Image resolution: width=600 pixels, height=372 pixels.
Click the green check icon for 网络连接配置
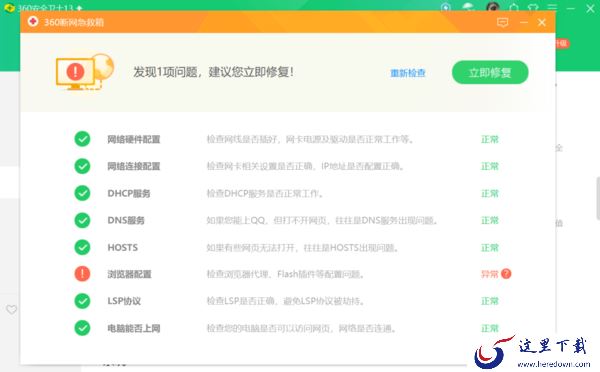pyautogui.click(x=82, y=166)
